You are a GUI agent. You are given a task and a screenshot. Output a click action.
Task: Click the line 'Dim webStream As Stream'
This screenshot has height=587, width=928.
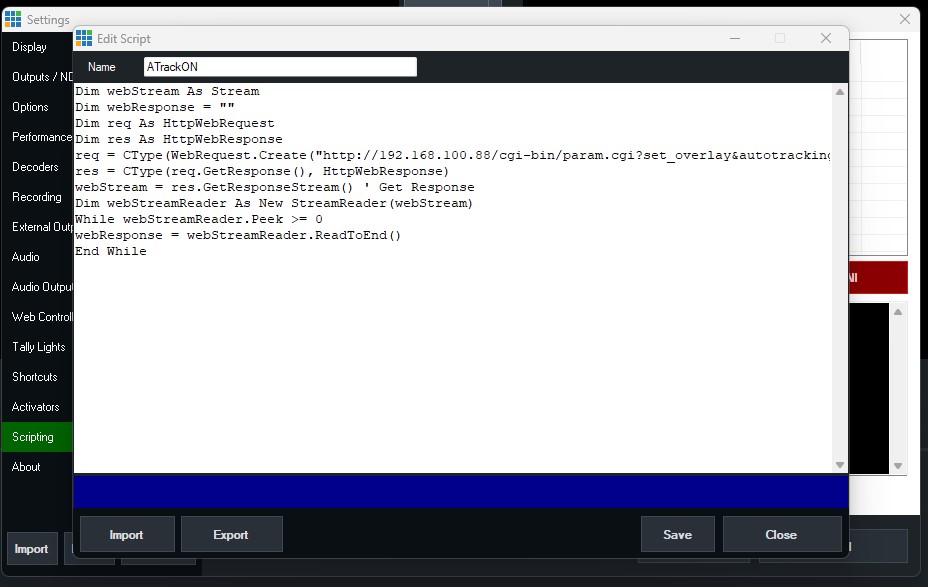coord(167,91)
